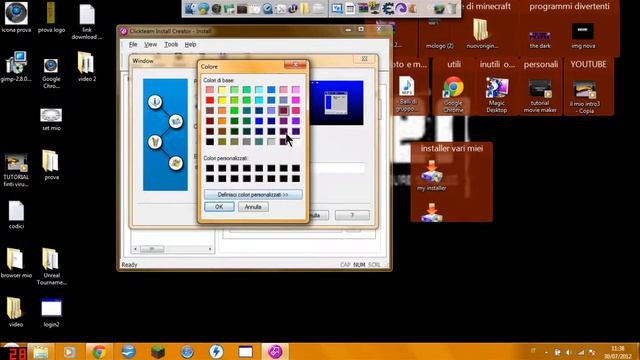Image resolution: width=640 pixels, height=360 pixels.
Task: Click the 'YOUTUBE' fence title
Action: point(588,64)
